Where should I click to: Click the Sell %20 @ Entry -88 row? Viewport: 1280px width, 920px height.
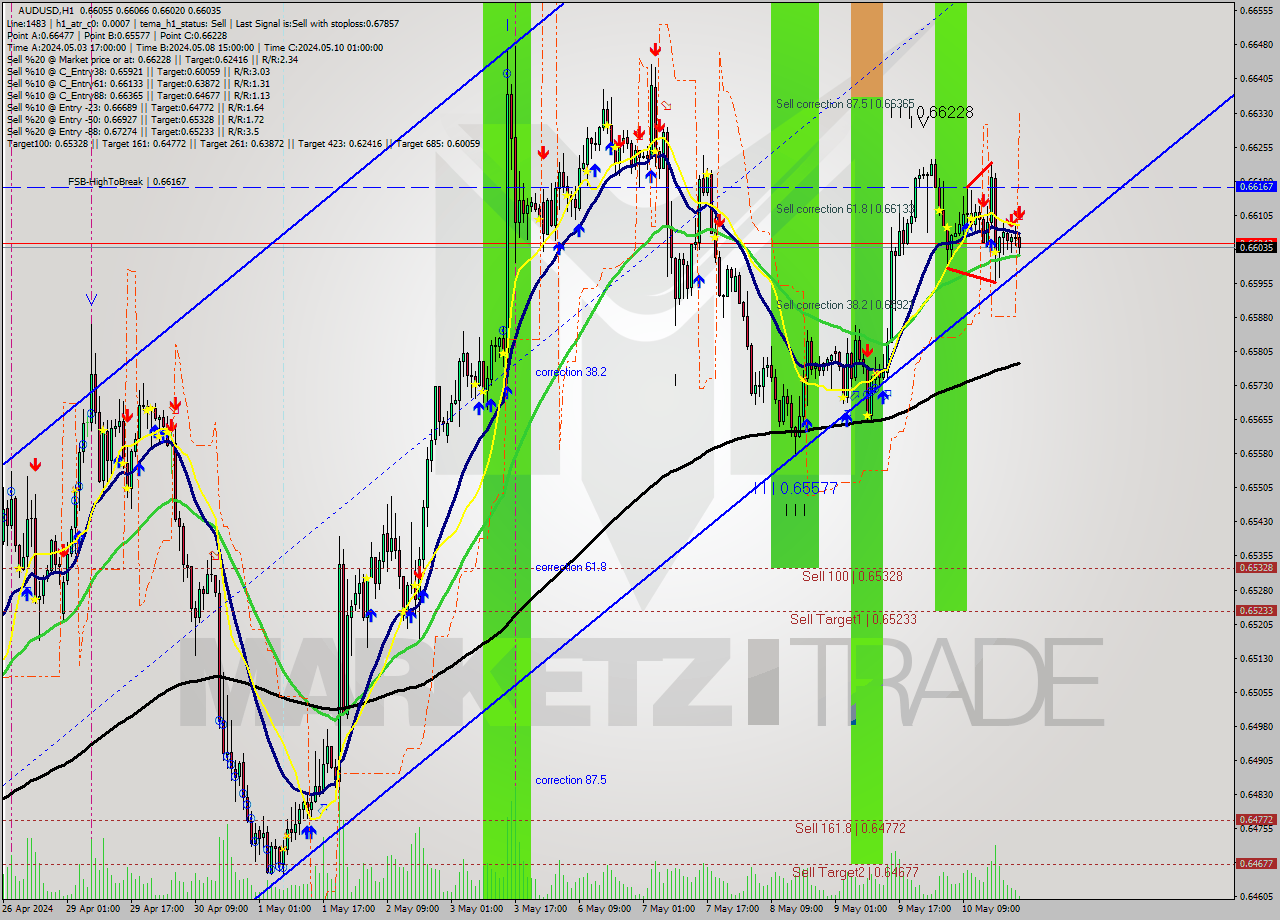point(133,131)
